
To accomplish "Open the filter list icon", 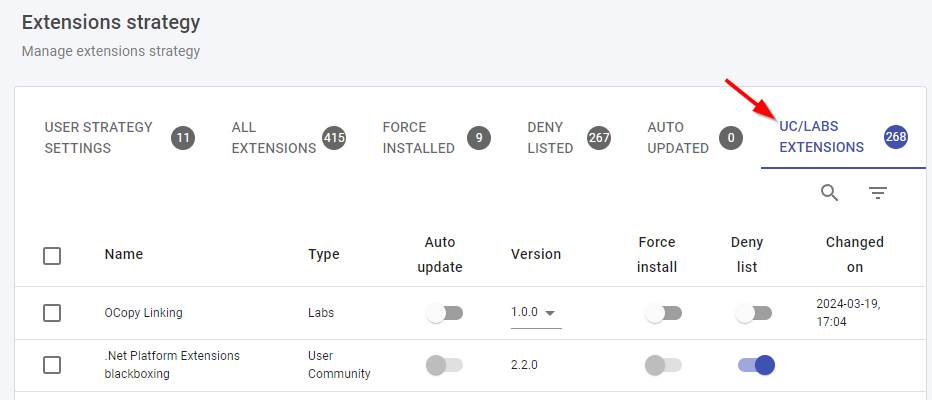I will pyautogui.click(x=877, y=193).
